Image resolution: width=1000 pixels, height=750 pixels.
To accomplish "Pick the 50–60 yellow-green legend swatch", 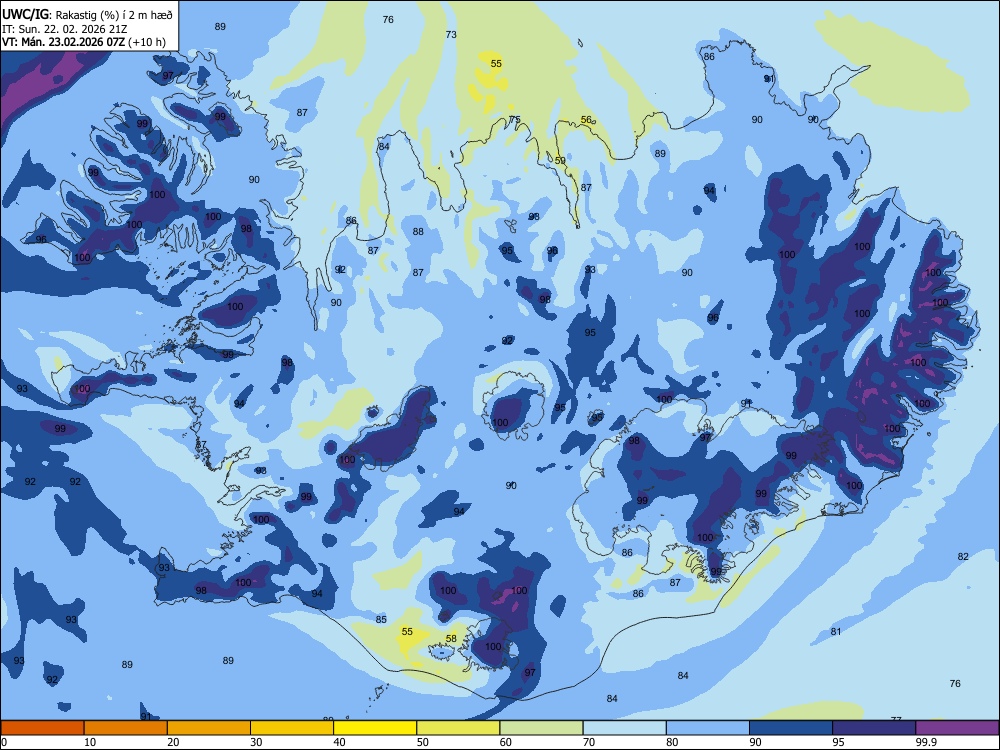I will (458, 728).
